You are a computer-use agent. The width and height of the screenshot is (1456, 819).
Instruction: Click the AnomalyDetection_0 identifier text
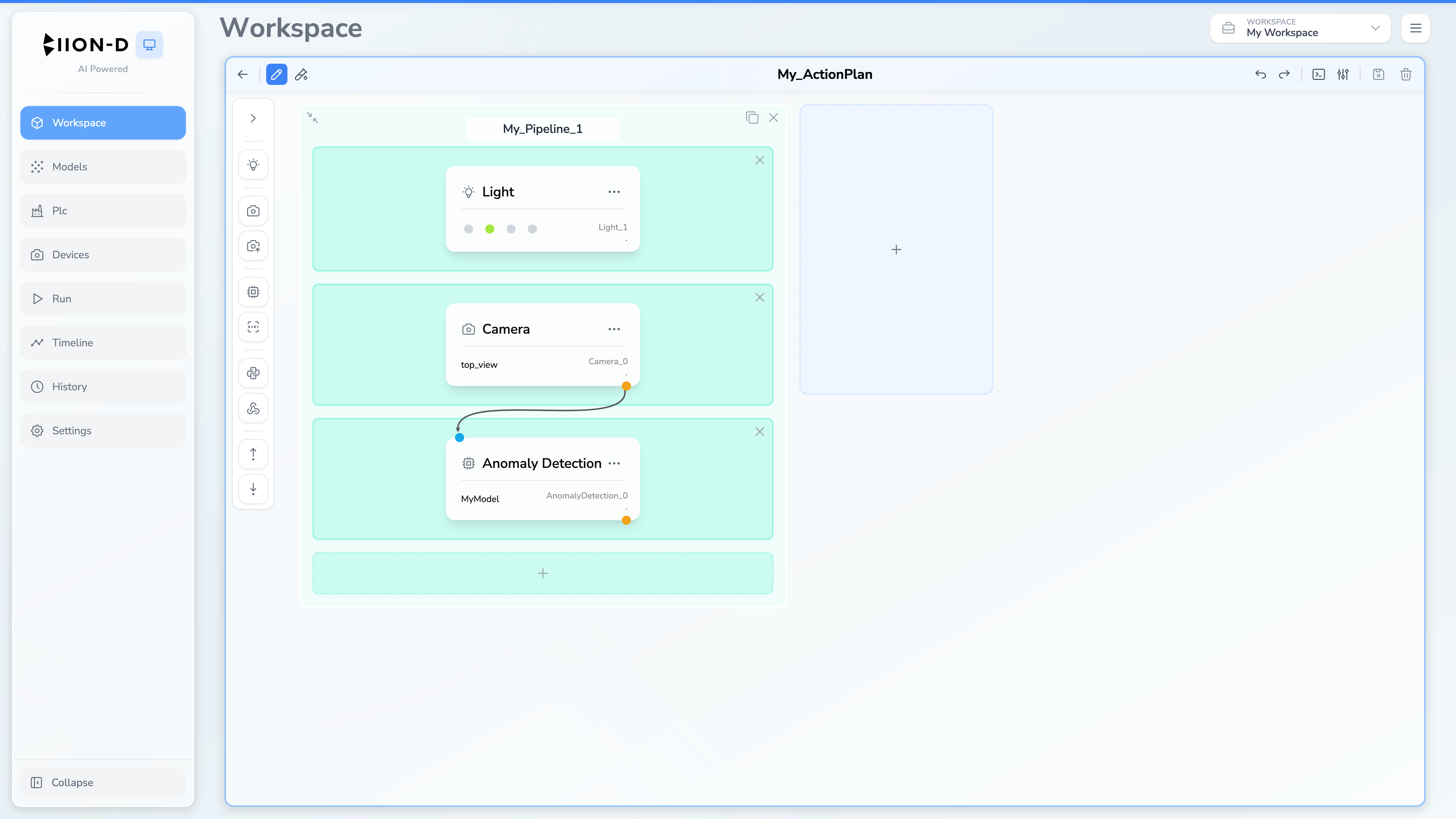pos(587,495)
